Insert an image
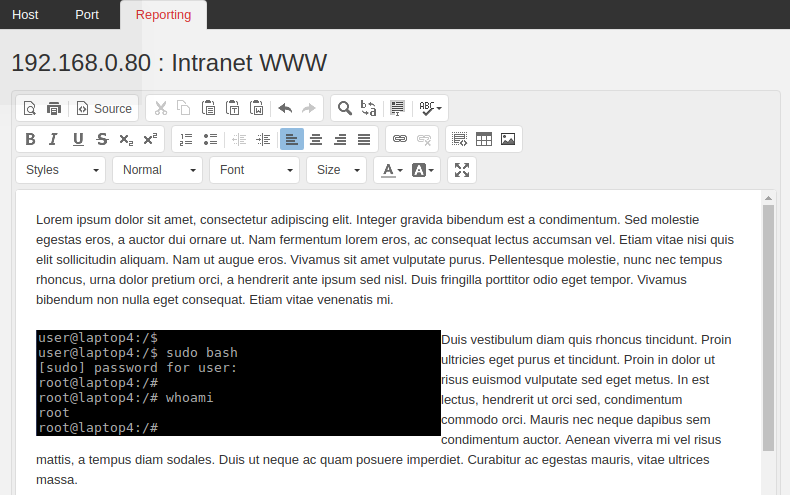Screen dimensions: 790x495 point(508,139)
